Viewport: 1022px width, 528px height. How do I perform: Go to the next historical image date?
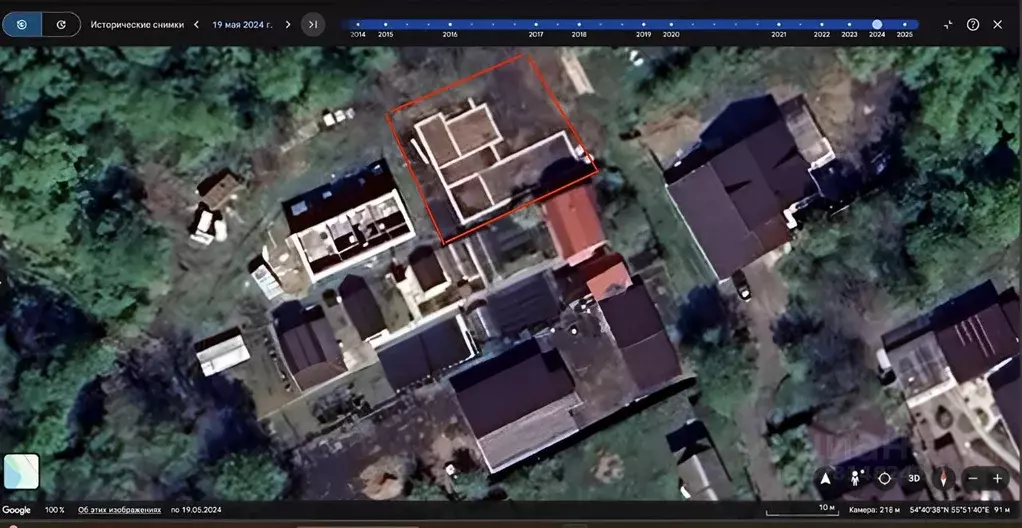click(288, 24)
